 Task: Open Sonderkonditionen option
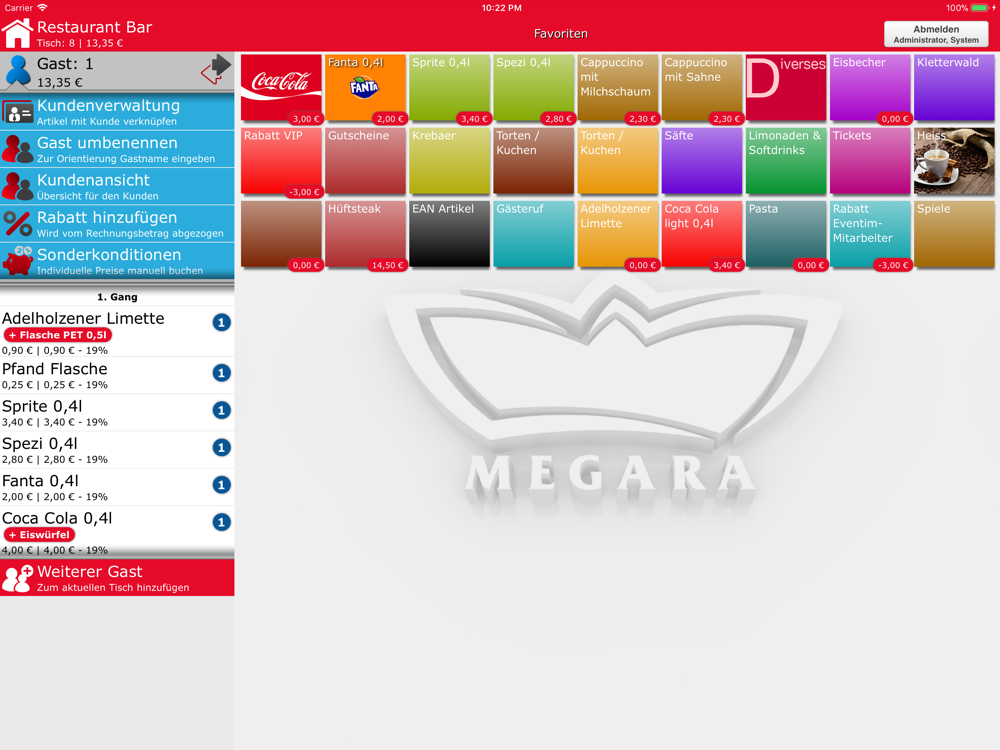[x=117, y=261]
